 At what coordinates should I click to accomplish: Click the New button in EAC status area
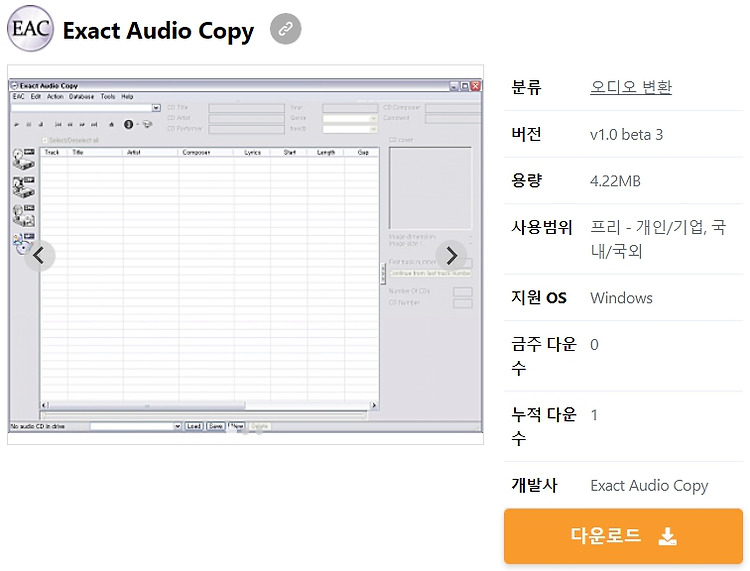[237, 426]
